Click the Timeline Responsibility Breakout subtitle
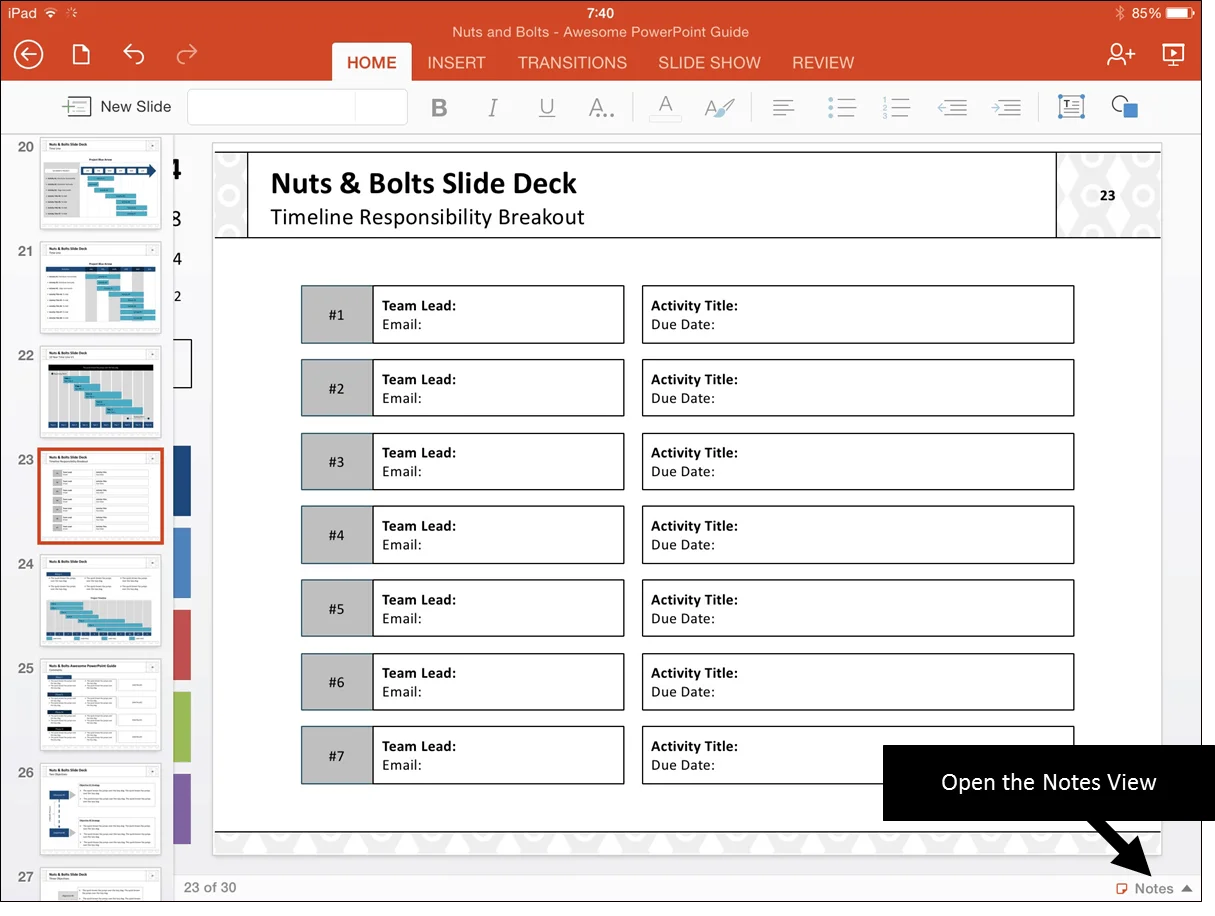Viewport: 1215px width, 916px height. pos(427,217)
